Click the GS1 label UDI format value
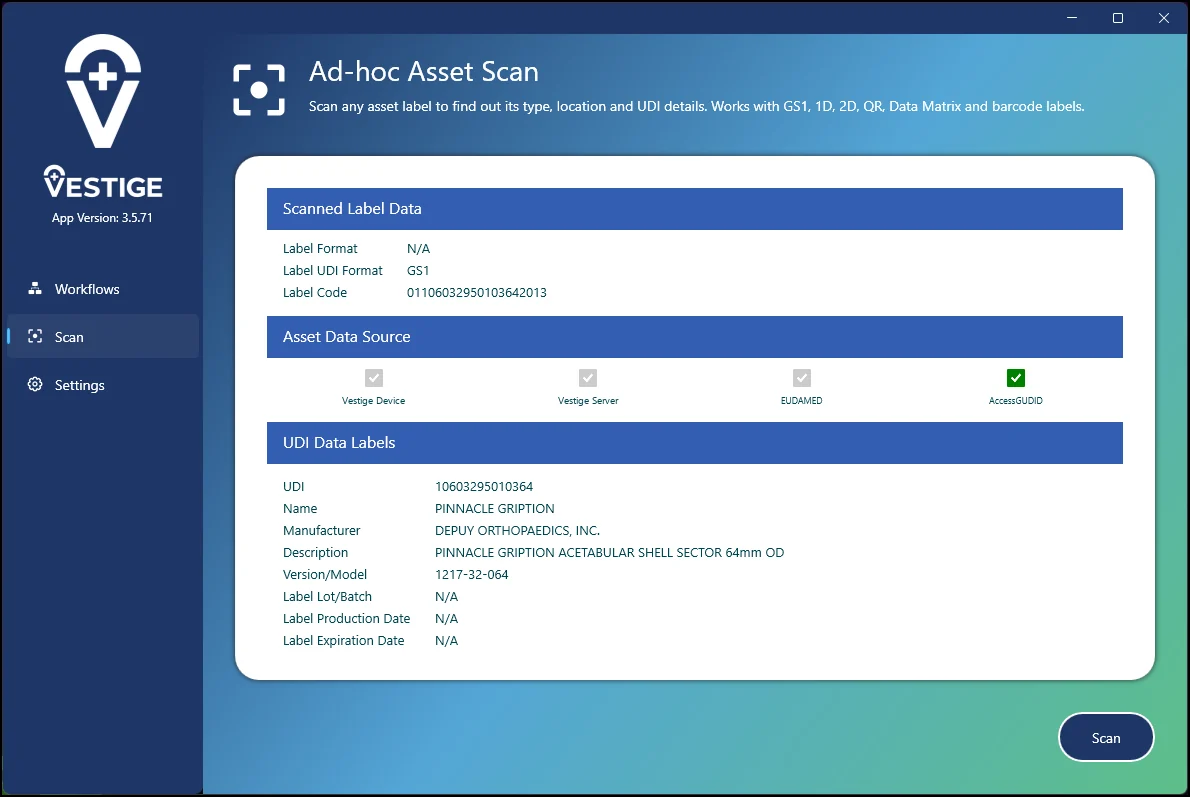This screenshot has height=797, width=1190. point(418,270)
